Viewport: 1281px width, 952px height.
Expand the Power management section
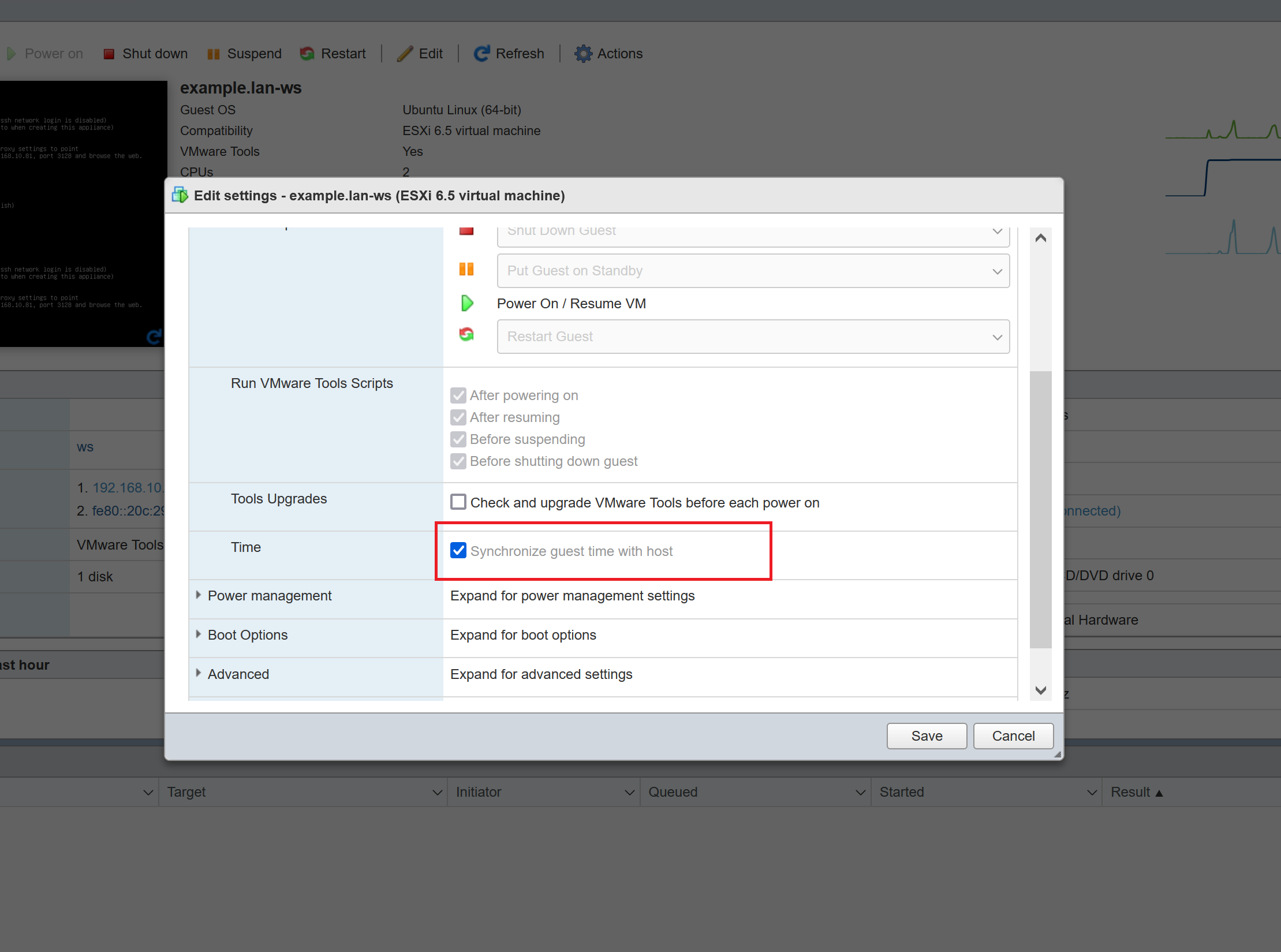click(x=198, y=595)
